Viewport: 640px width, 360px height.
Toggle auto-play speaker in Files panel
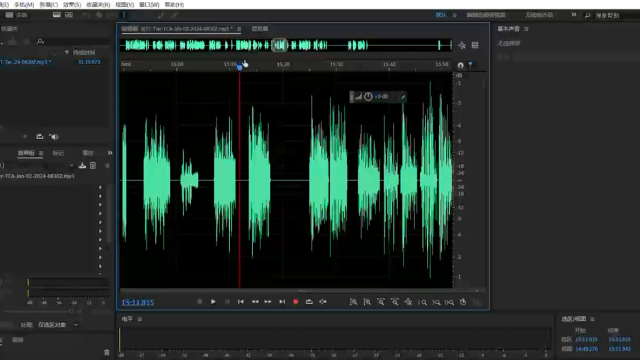tap(54, 137)
